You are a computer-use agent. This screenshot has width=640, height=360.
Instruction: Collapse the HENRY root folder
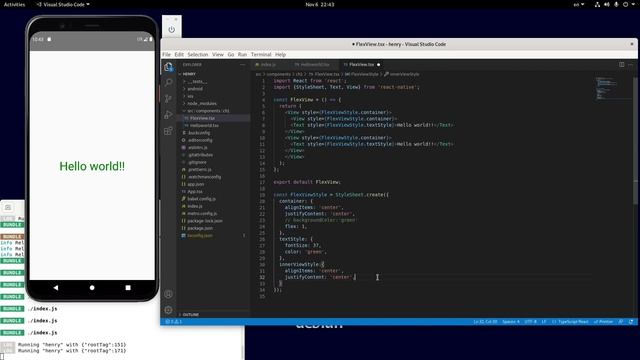click(188, 74)
